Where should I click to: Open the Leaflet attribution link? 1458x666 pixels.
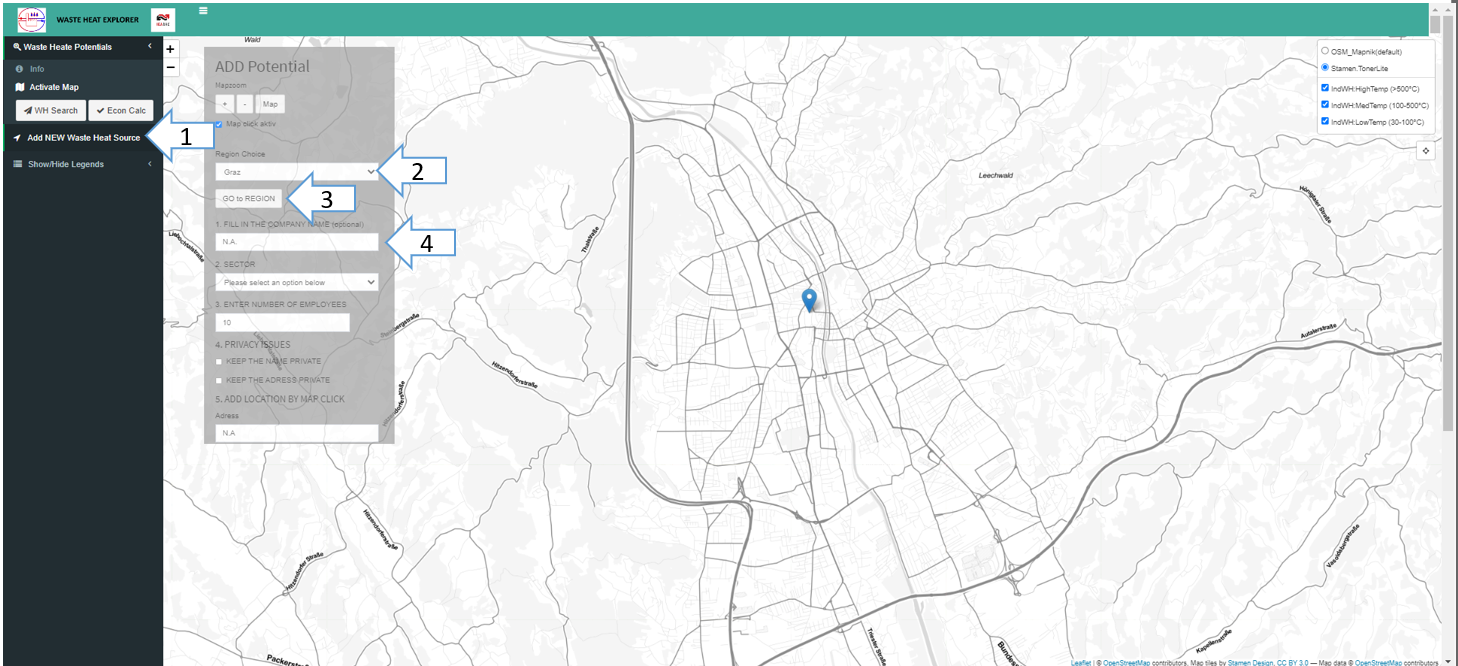click(1081, 662)
